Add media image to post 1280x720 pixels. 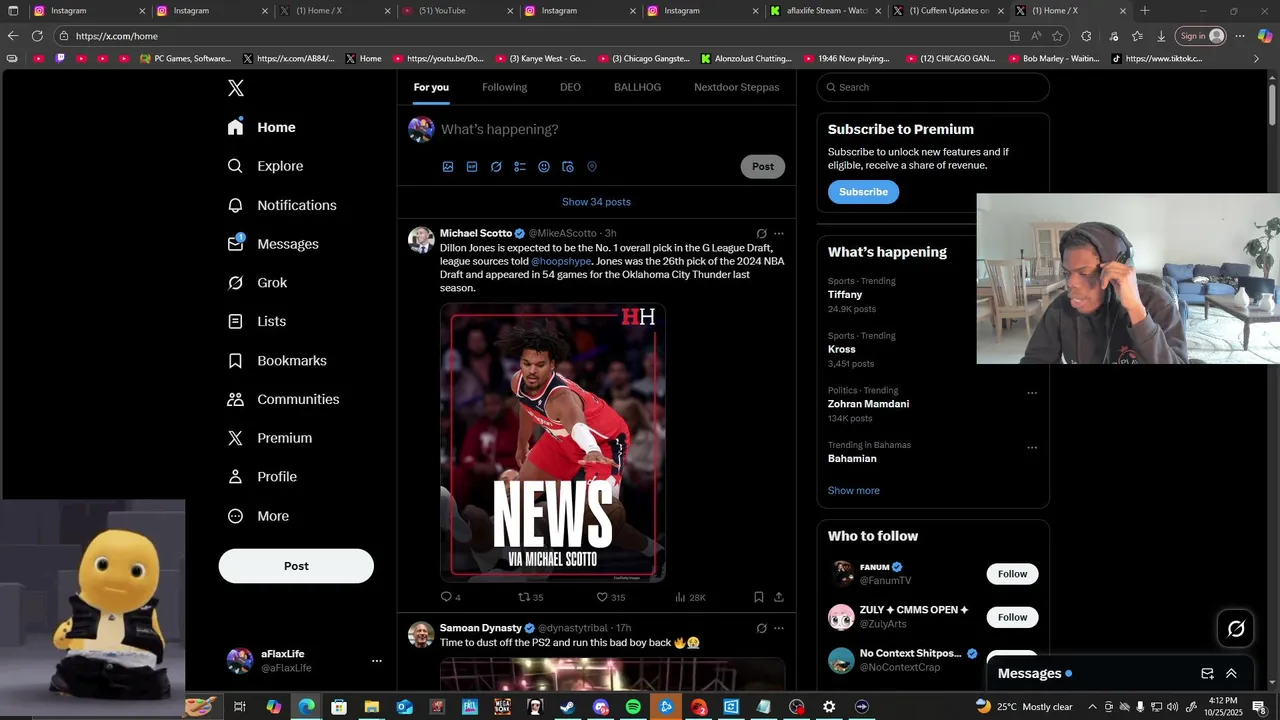tap(448, 167)
